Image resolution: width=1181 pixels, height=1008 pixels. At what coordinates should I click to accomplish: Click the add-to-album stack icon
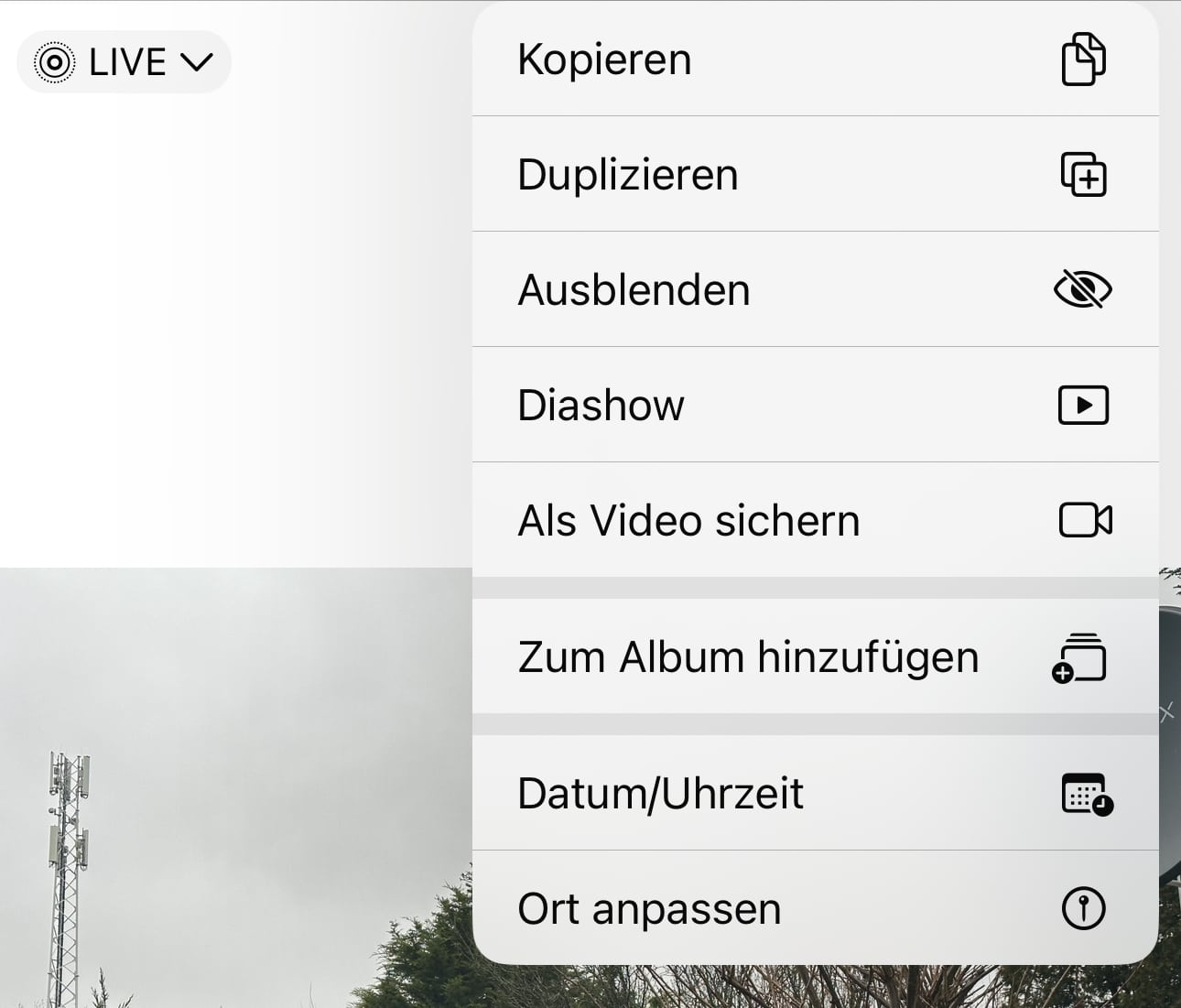coord(1080,657)
